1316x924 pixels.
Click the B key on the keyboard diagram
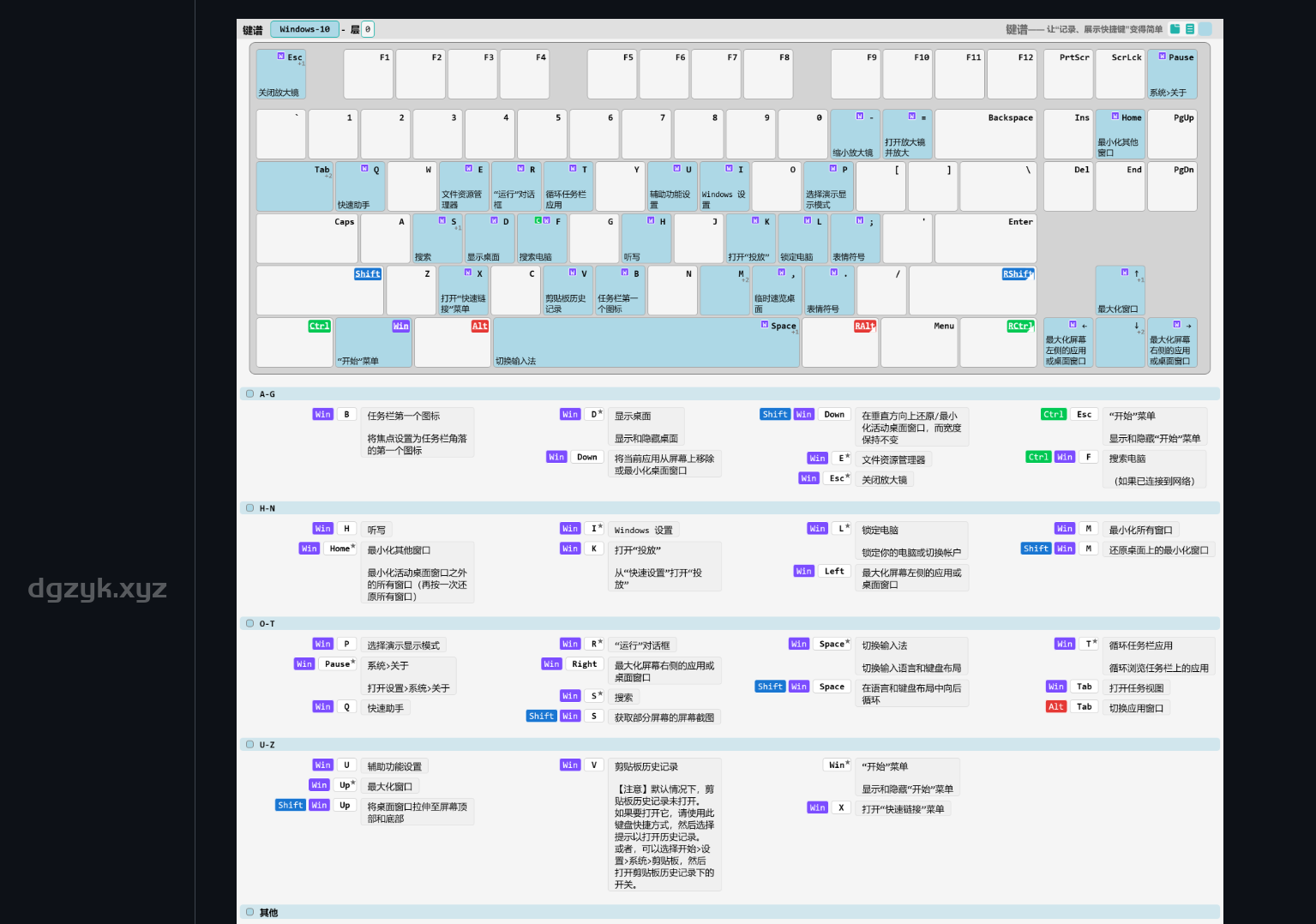coord(621,291)
